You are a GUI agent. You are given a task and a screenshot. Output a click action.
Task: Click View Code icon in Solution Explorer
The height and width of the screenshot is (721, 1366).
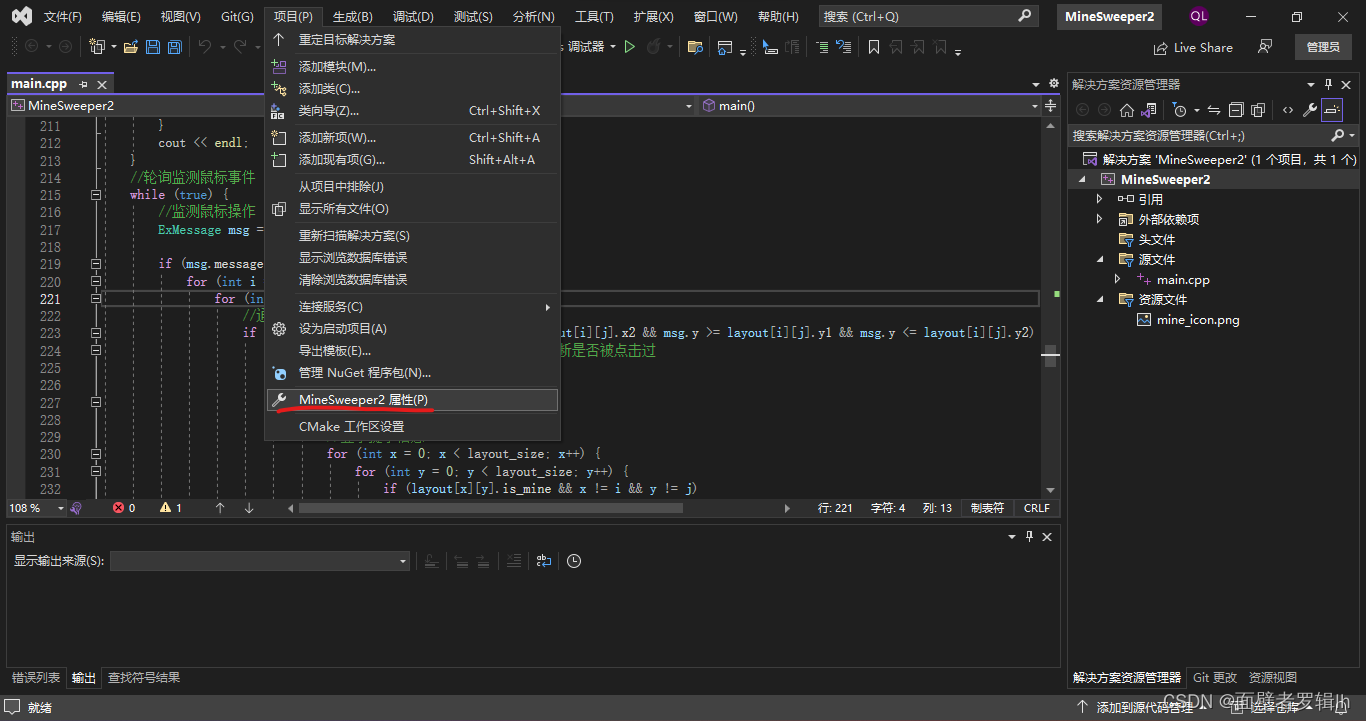point(1288,110)
